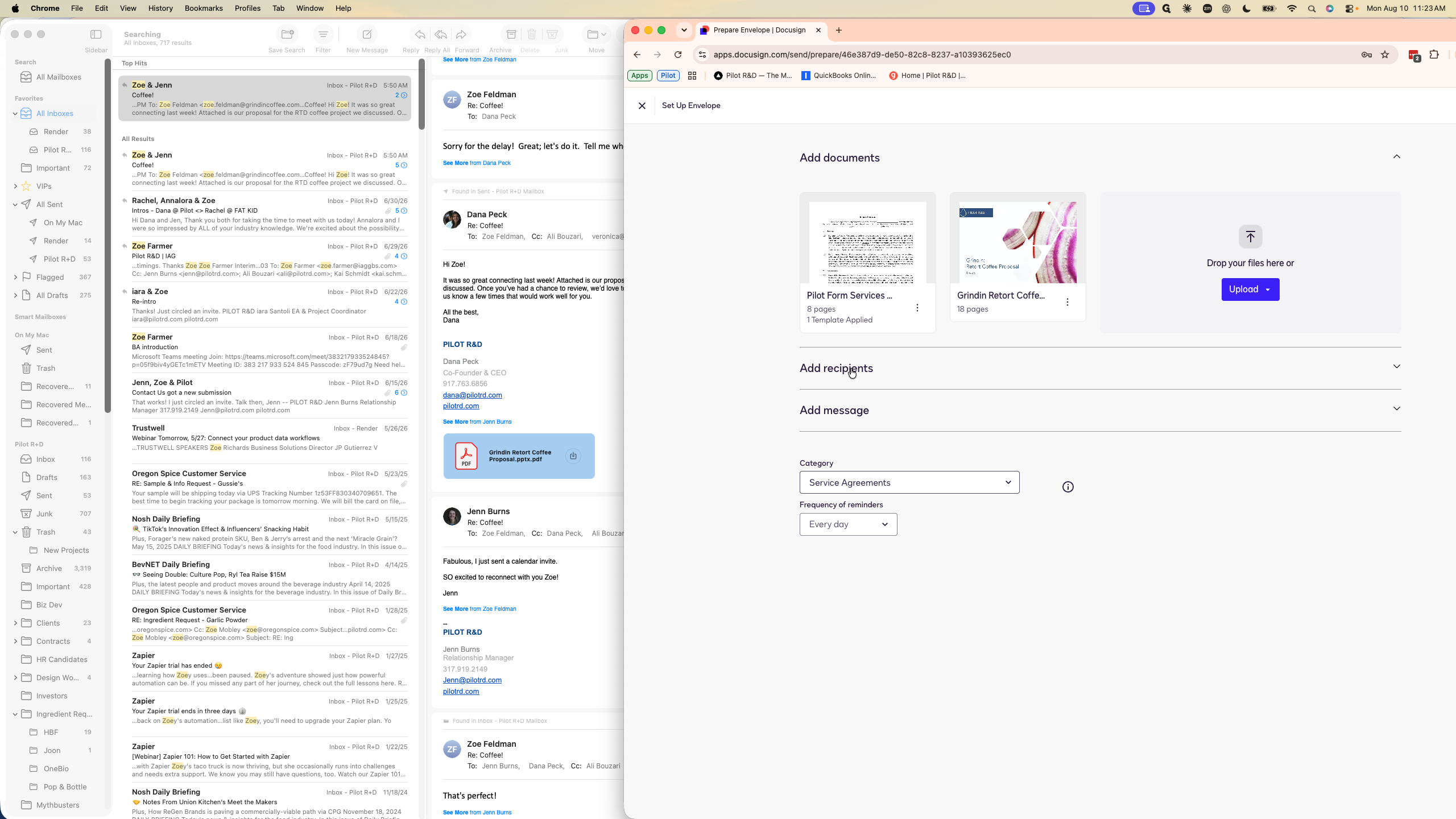Select the Contracts mailbox folder
This screenshot has height=819, width=1456.
click(53, 641)
